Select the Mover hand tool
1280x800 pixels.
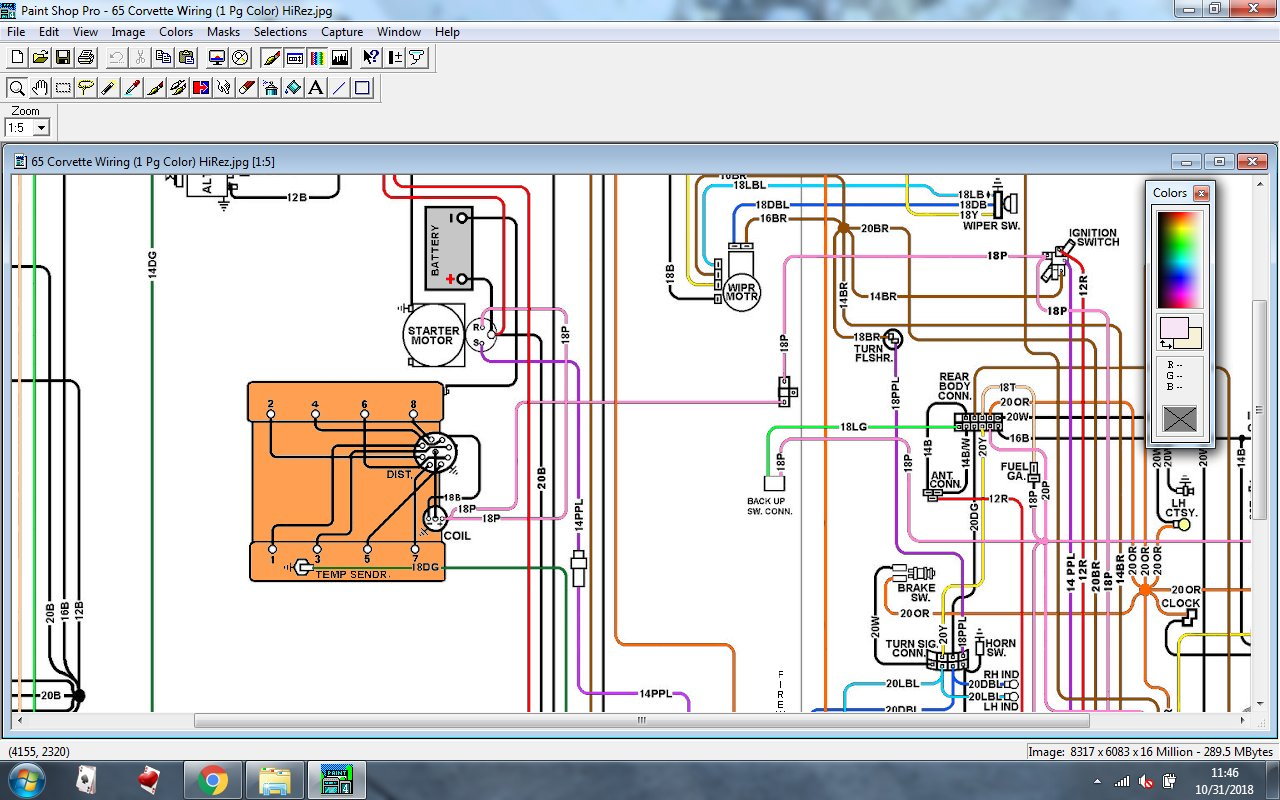pos(40,88)
